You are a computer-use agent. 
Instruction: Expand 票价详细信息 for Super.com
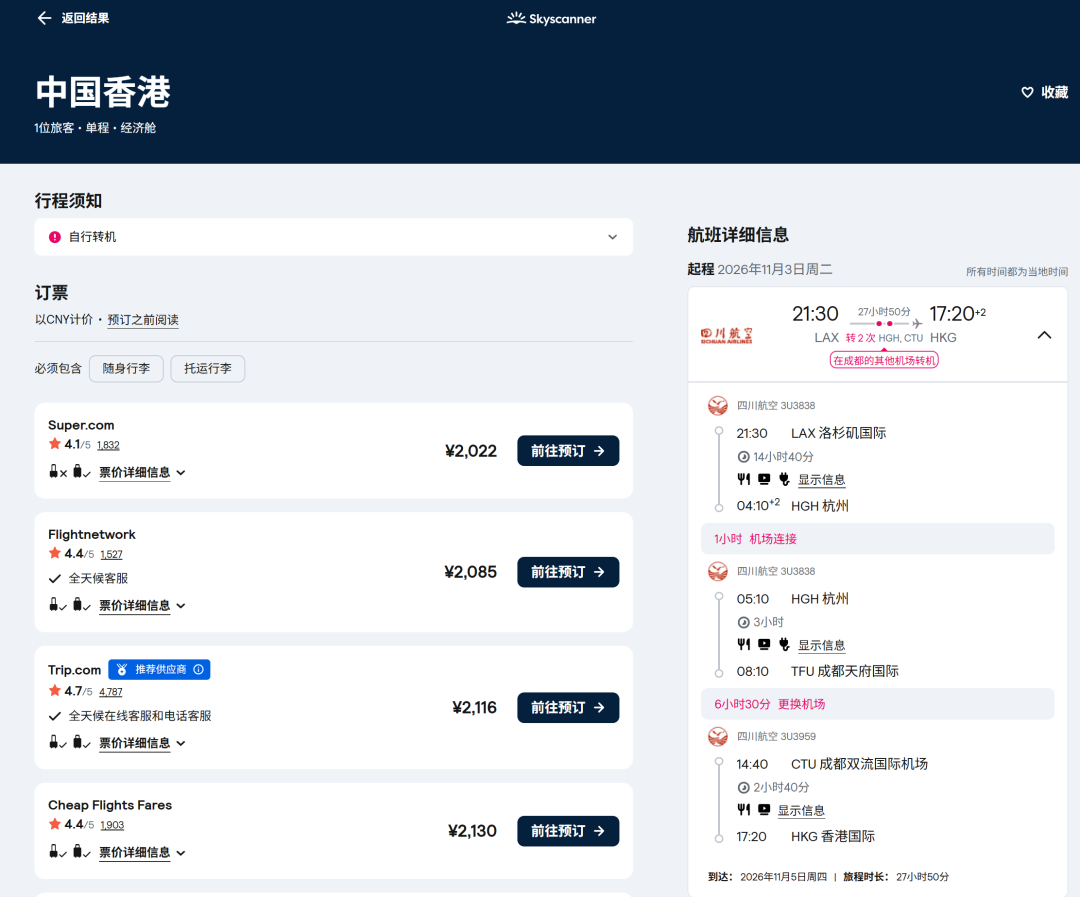pyautogui.click(x=142, y=472)
